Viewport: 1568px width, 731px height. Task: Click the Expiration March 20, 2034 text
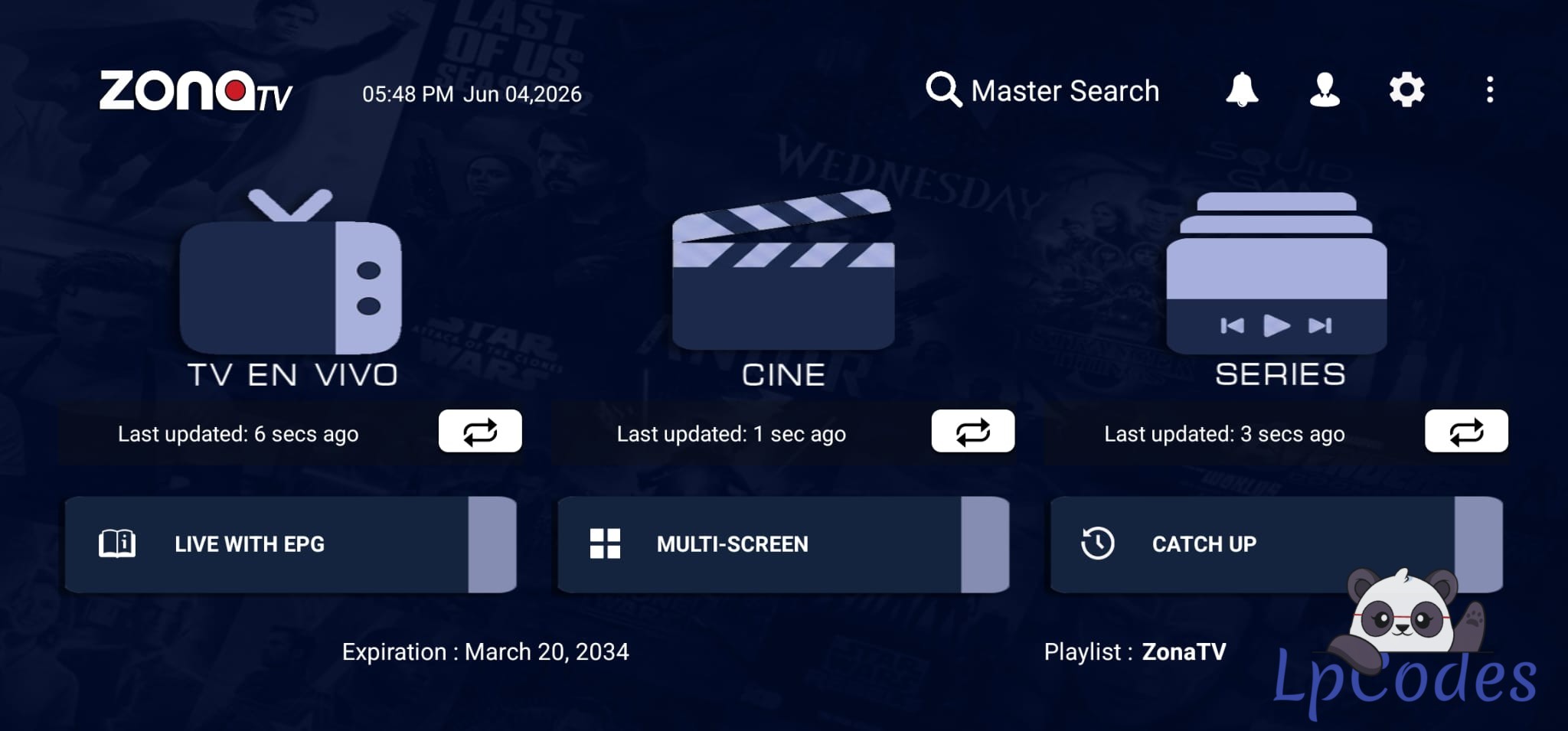pyautogui.click(x=485, y=652)
